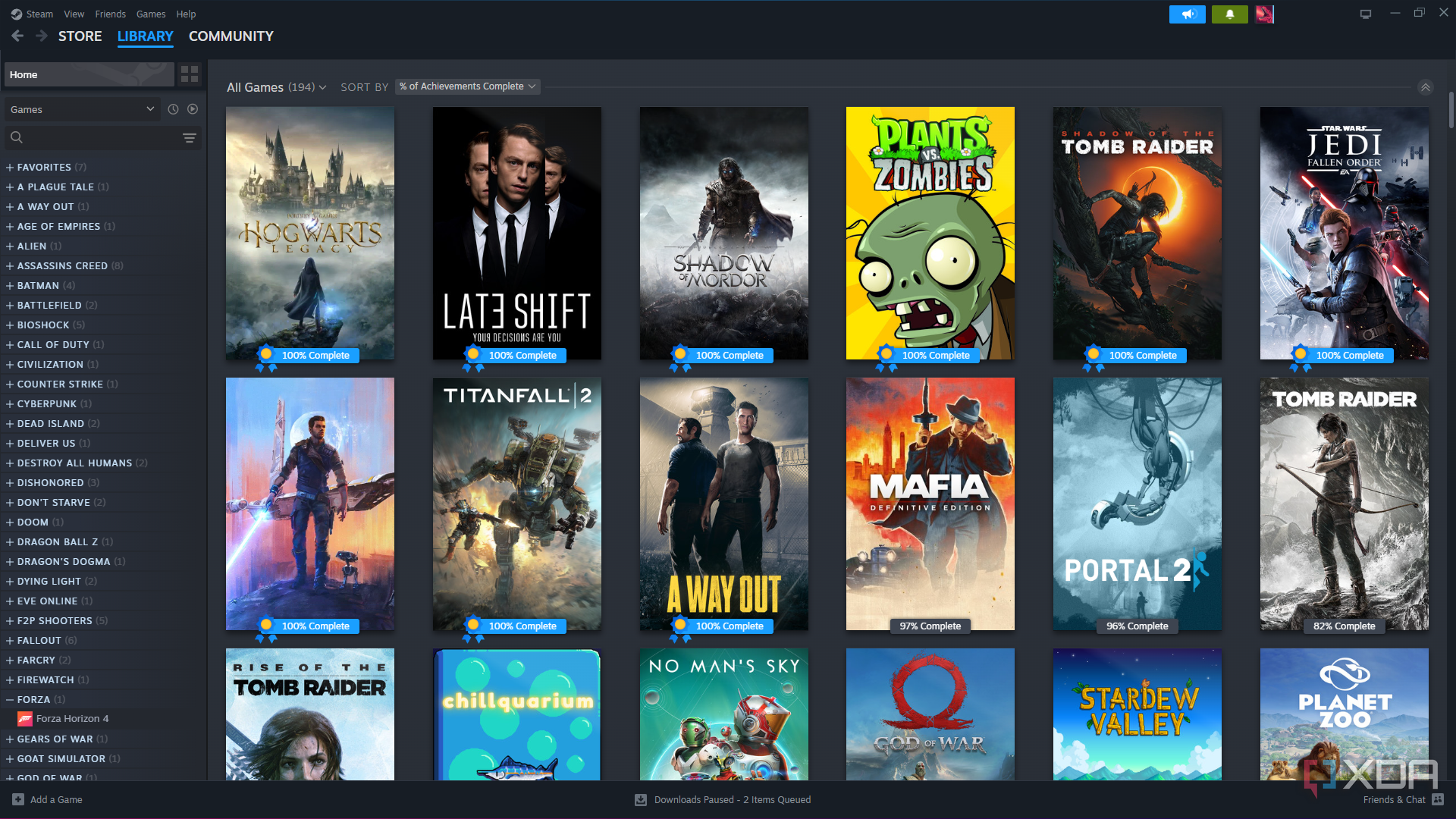The height and width of the screenshot is (819, 1456).
Task: Collapse the FORZA category in the sidebar
Action: coord(8,699)
